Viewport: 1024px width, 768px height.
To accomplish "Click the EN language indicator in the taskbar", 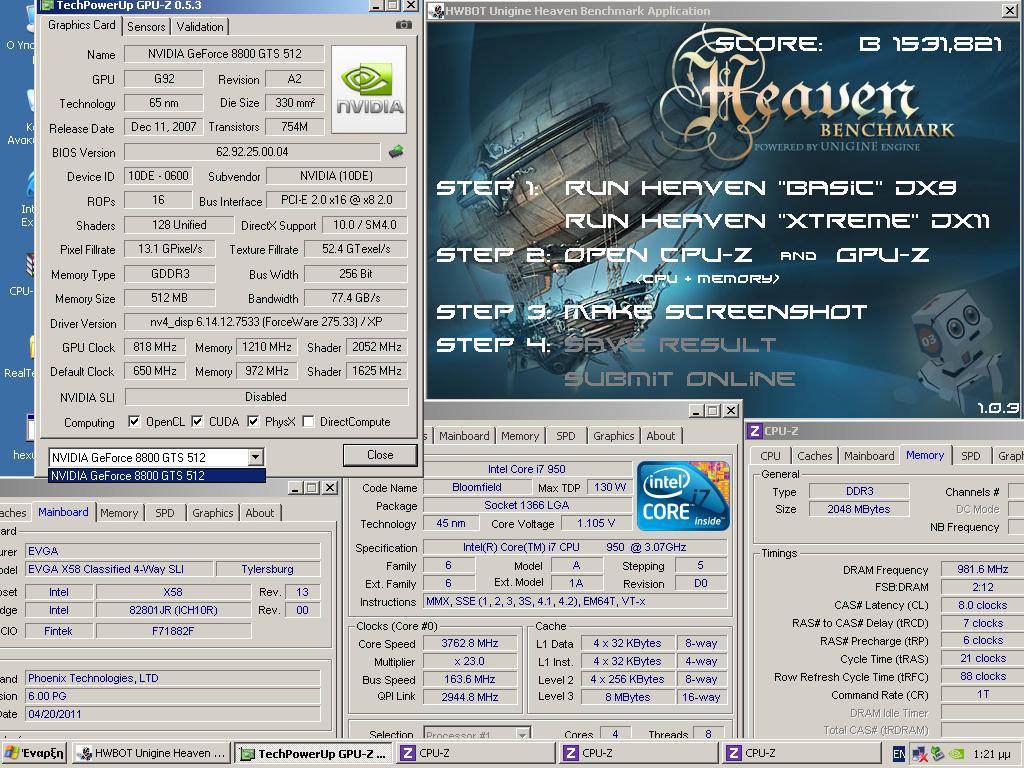I will [x=899, y=754].
